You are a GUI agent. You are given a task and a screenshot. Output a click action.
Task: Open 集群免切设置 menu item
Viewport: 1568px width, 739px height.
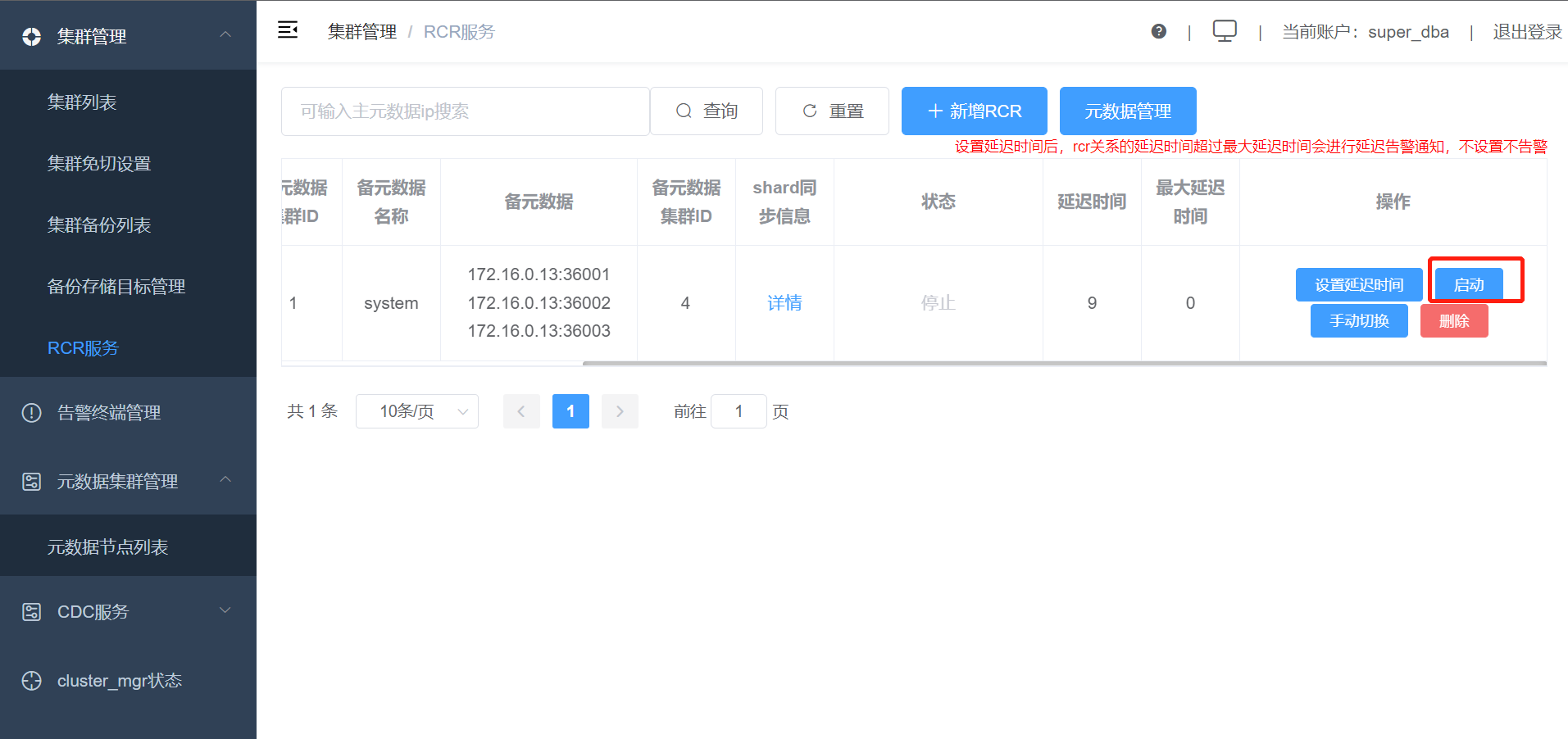tap(128, 163)
